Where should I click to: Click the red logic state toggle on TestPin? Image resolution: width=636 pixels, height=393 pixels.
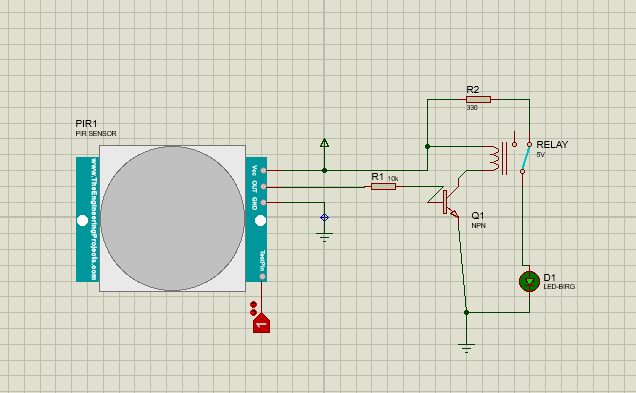tap(262, 323)
